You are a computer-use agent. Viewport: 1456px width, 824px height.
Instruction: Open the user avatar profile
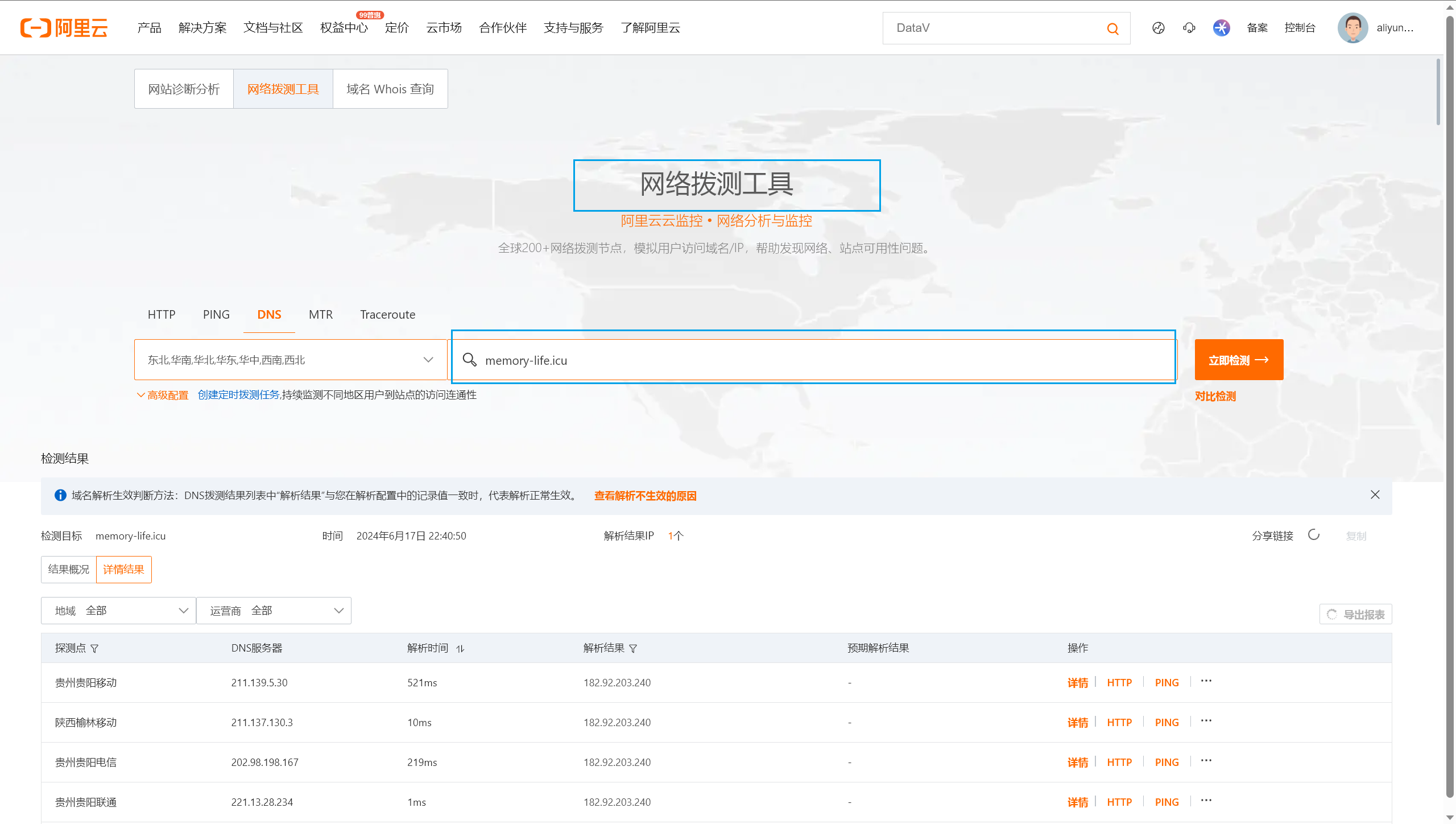click(1352, 28)
